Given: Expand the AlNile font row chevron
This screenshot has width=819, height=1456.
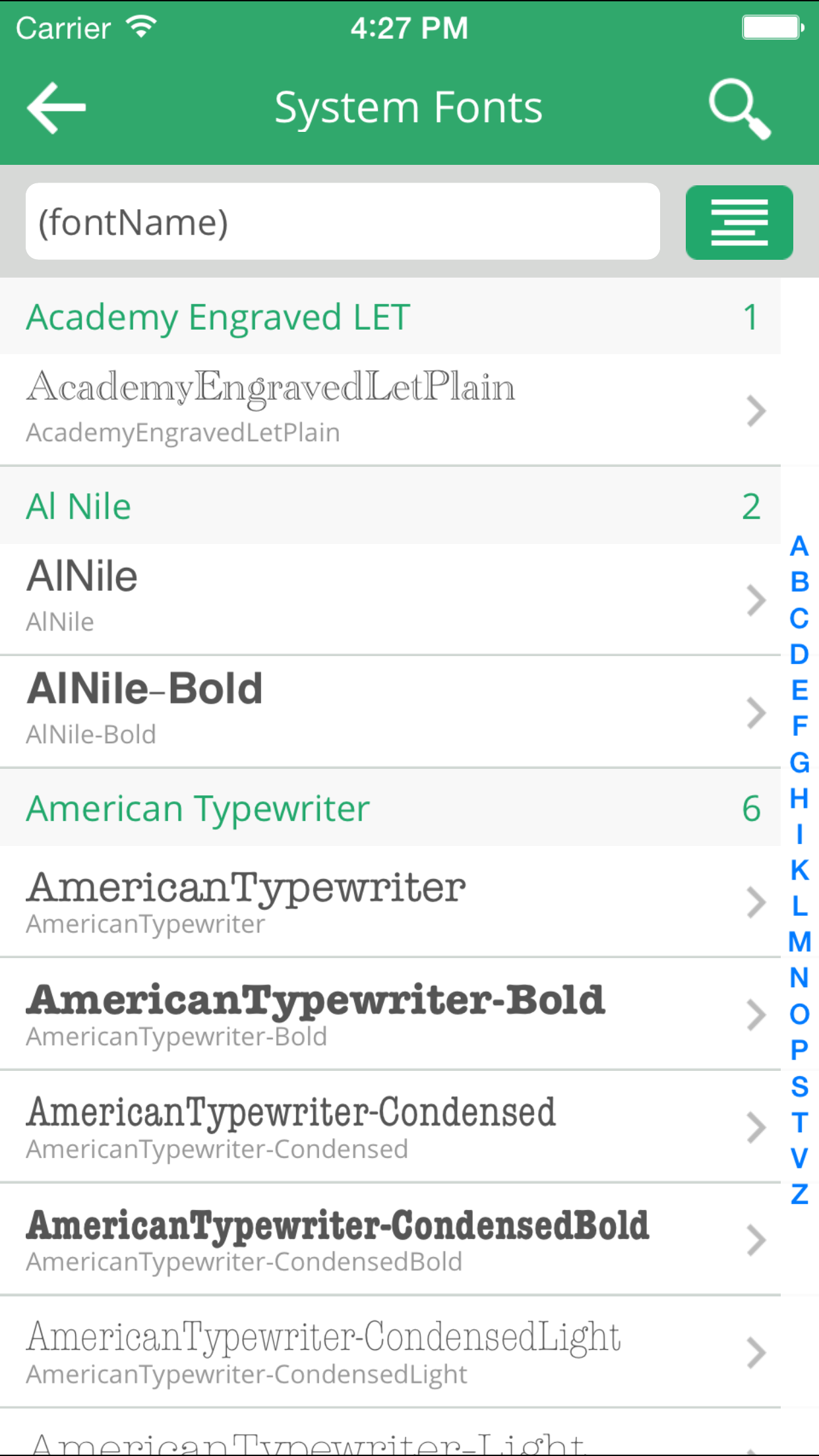Looking at the screenshot, I should coord(756,600).
